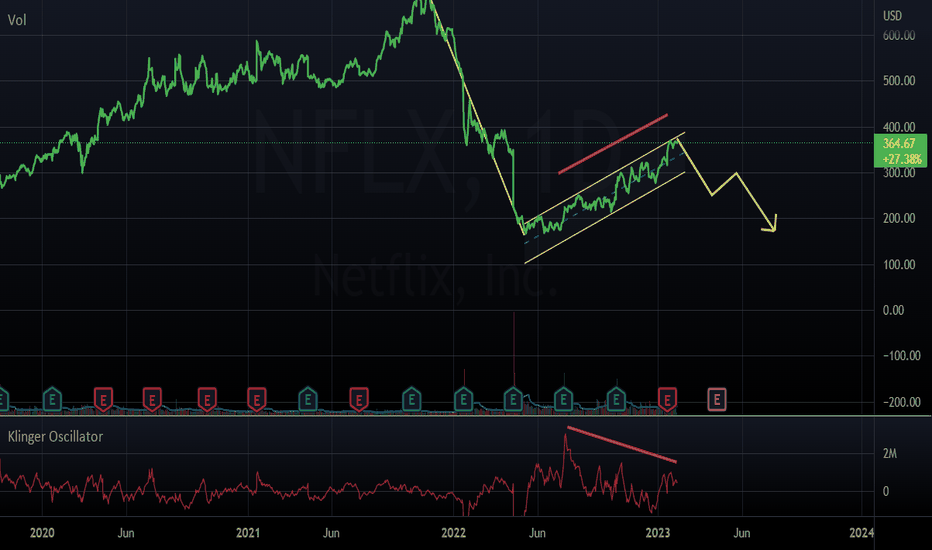Click the 200.00 price axis label
932x550 pixels.
[899, 218]
